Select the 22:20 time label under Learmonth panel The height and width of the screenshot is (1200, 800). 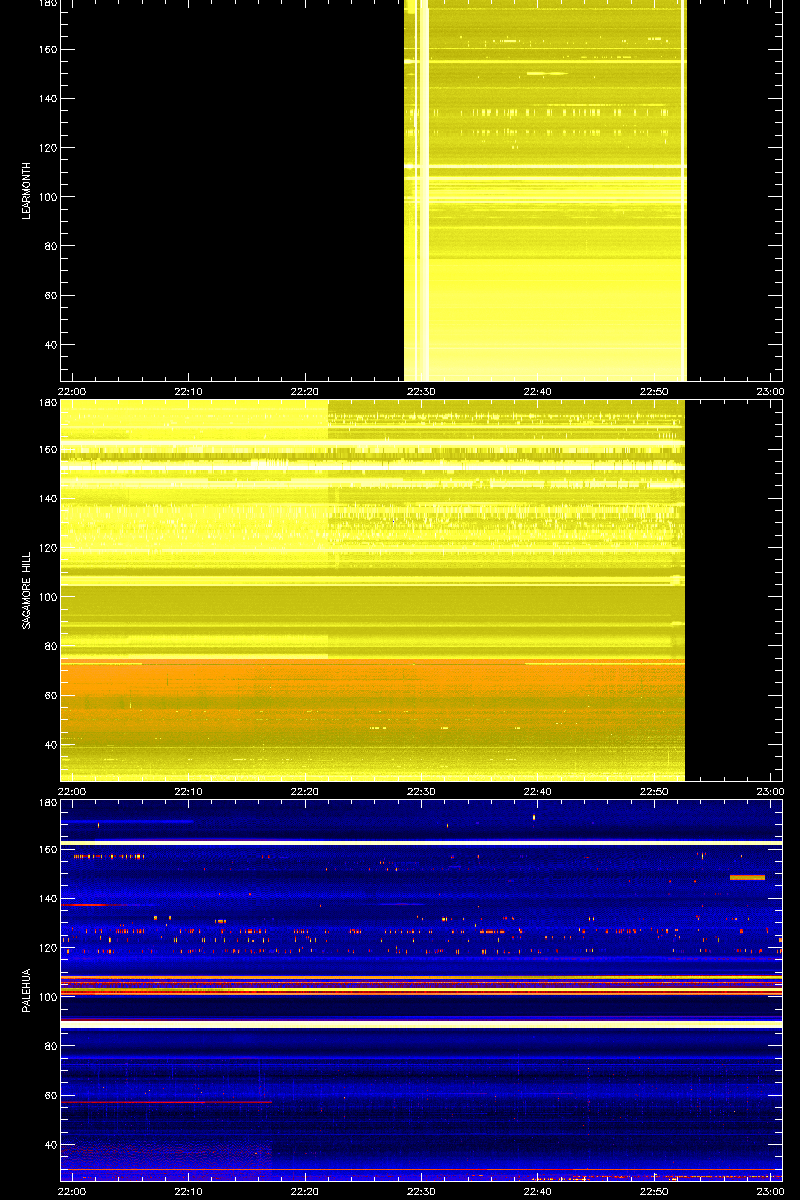click(x=305, y=392)
